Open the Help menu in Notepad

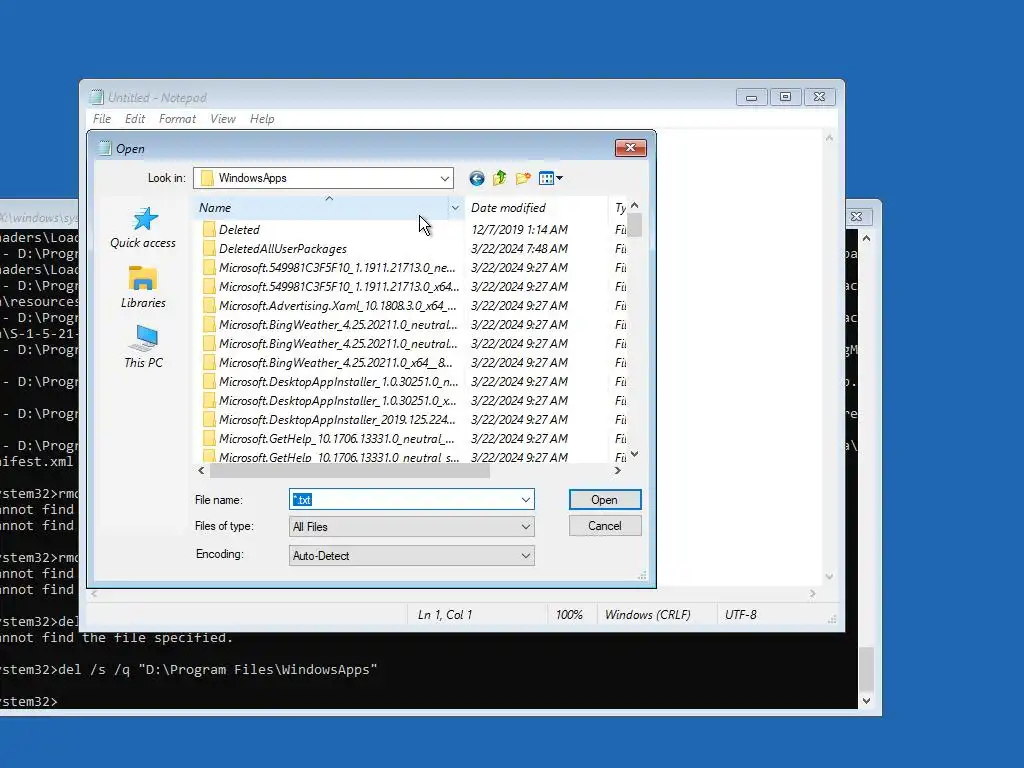(x=262, y=119)
